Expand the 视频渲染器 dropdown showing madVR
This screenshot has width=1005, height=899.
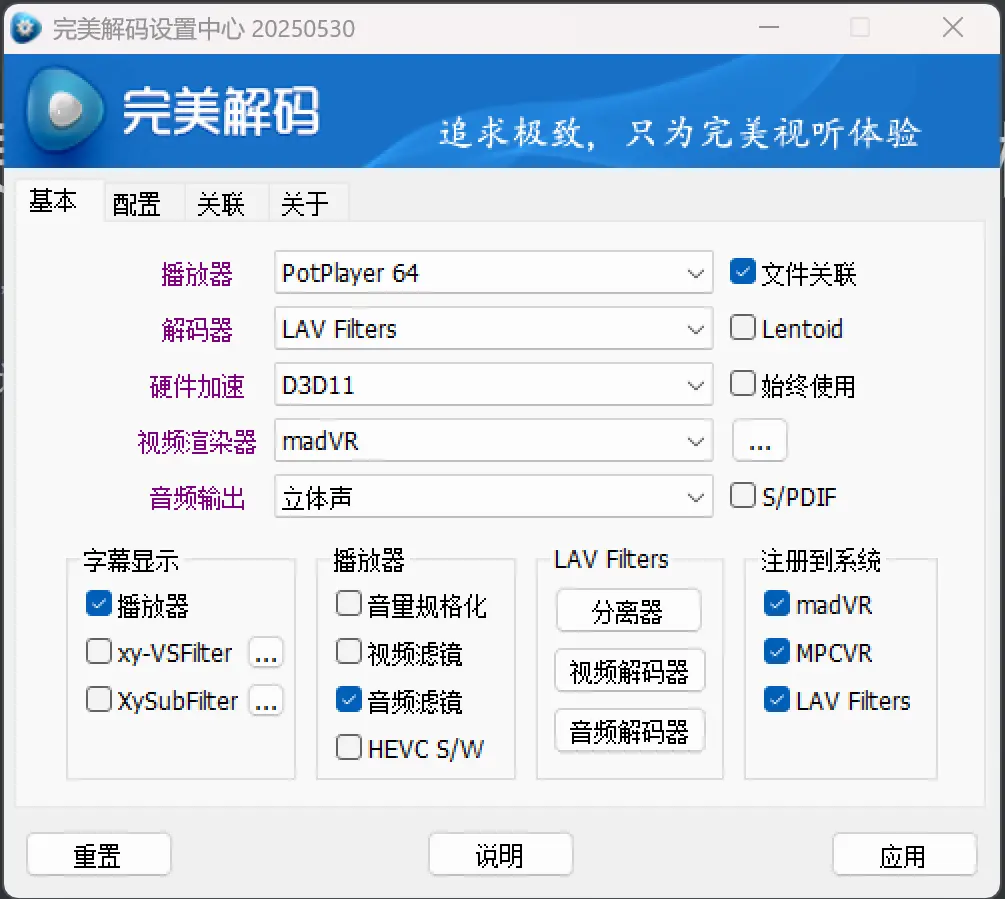point(494,441)
